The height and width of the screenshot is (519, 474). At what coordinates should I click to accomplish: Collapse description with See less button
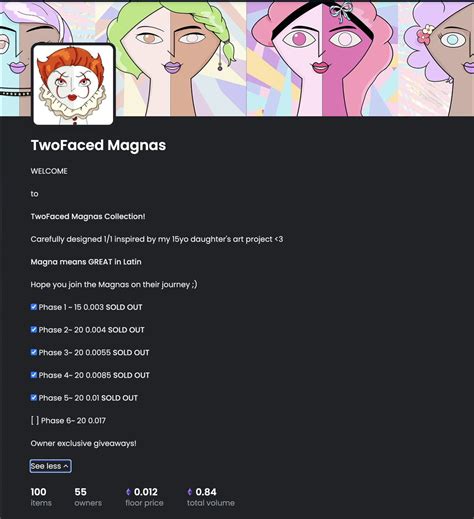(x=50, y=466)
